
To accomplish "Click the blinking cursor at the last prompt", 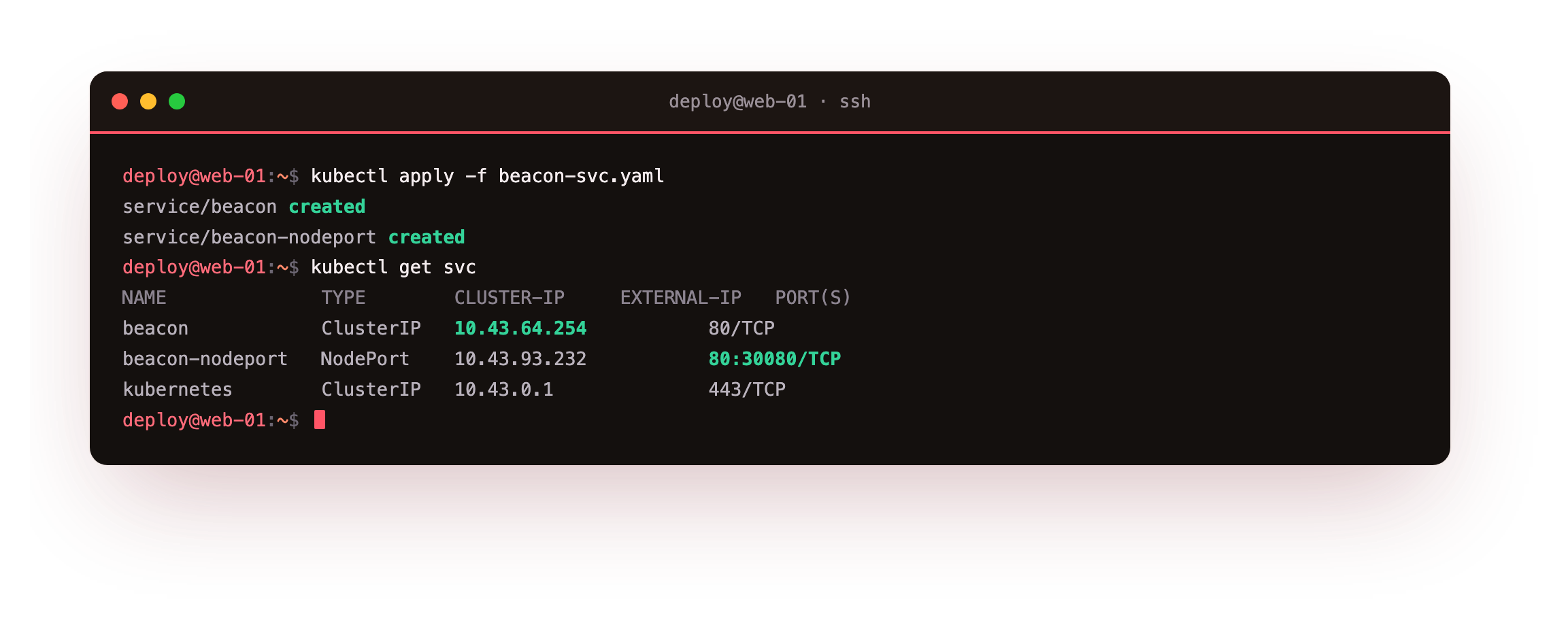I will pos(320,420).
